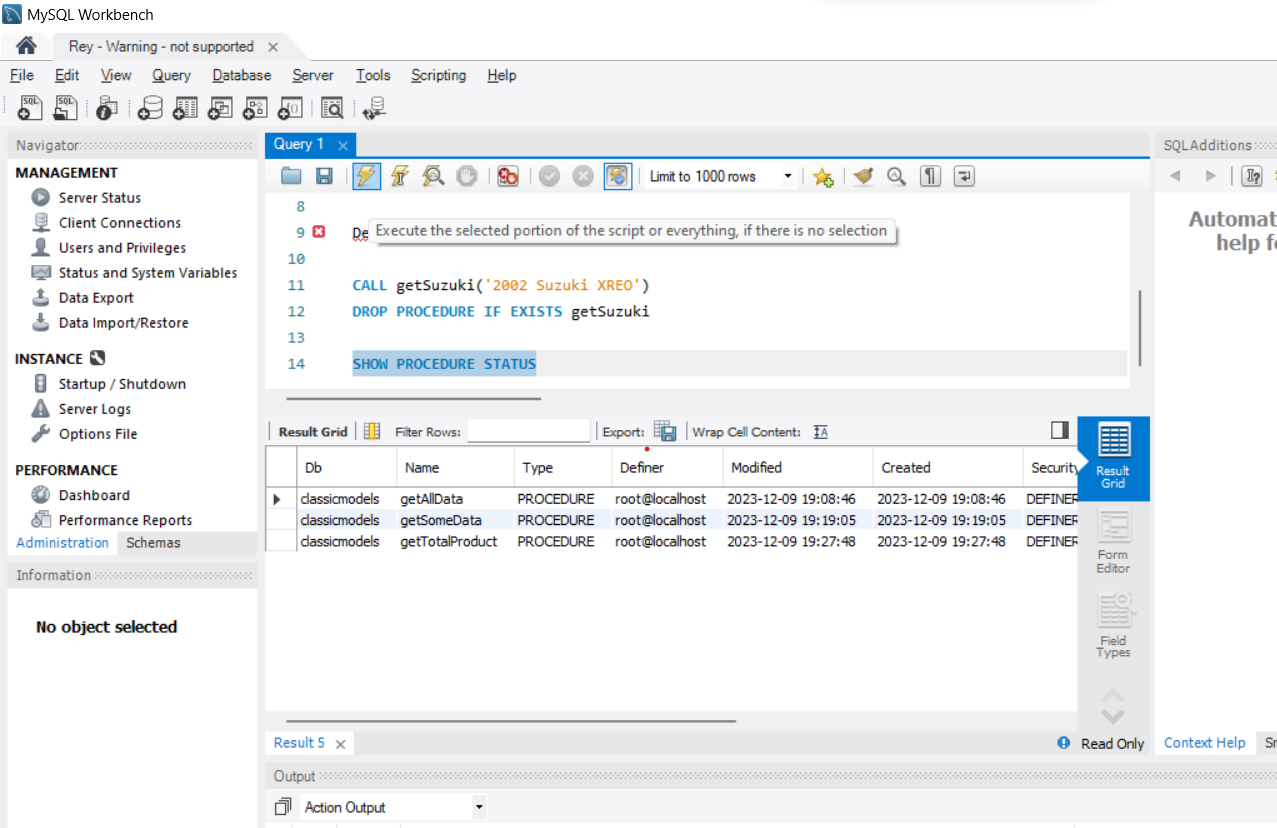Click the Home tab icon
The width and height of the screenshot is (1277, 828).
[26, 46]
